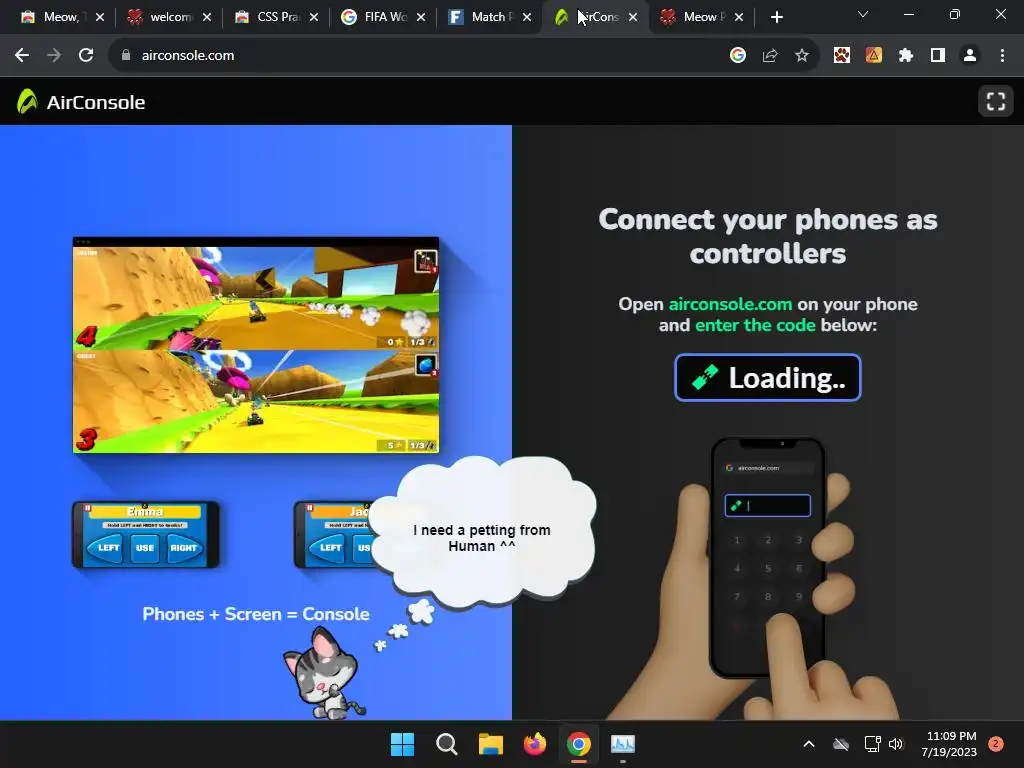View site info via lock icon

(x=126, y=56)
